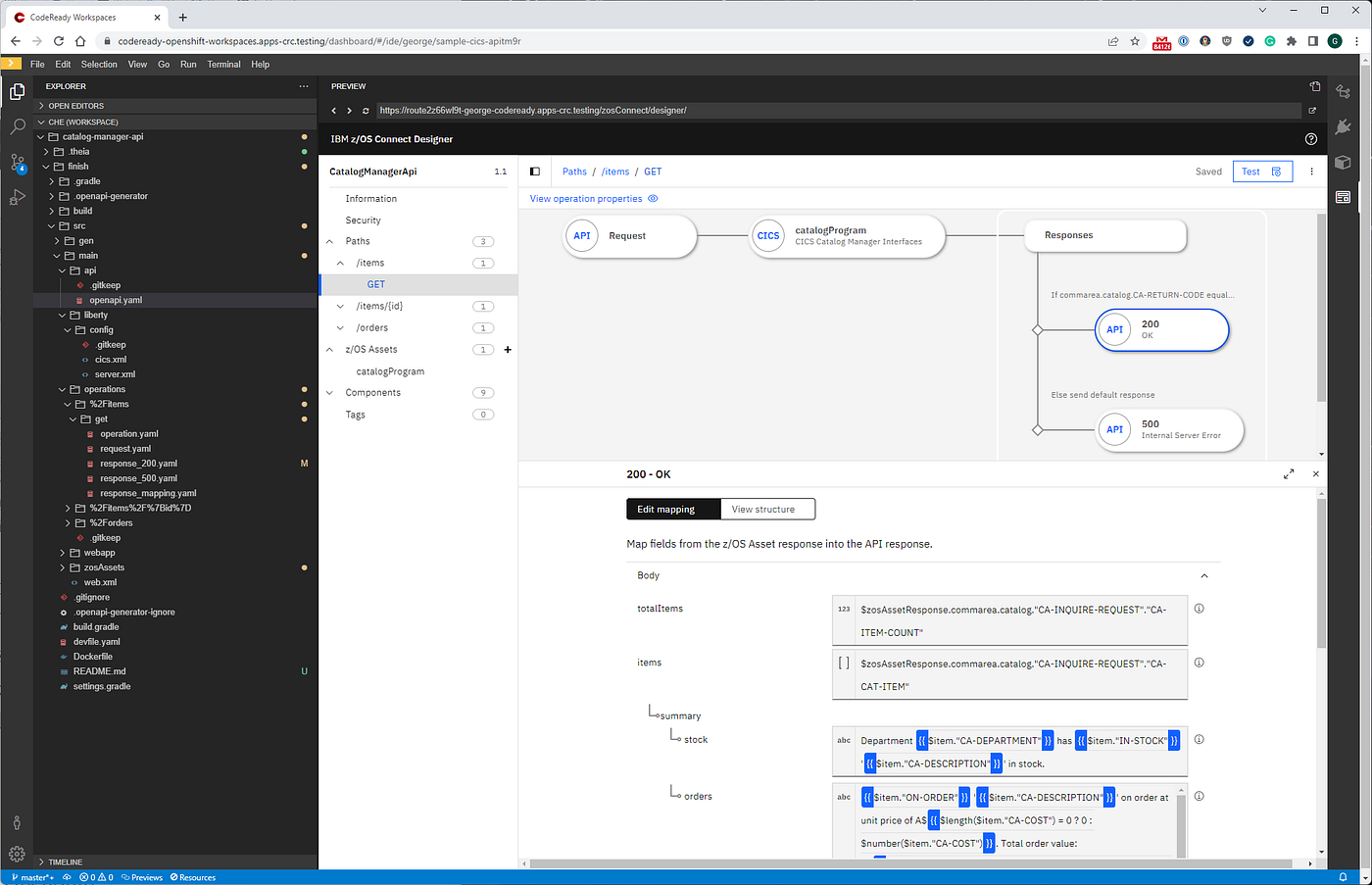
Task: Open the Terminal menu
Action: pyautogui.click(x=223, y=64)
